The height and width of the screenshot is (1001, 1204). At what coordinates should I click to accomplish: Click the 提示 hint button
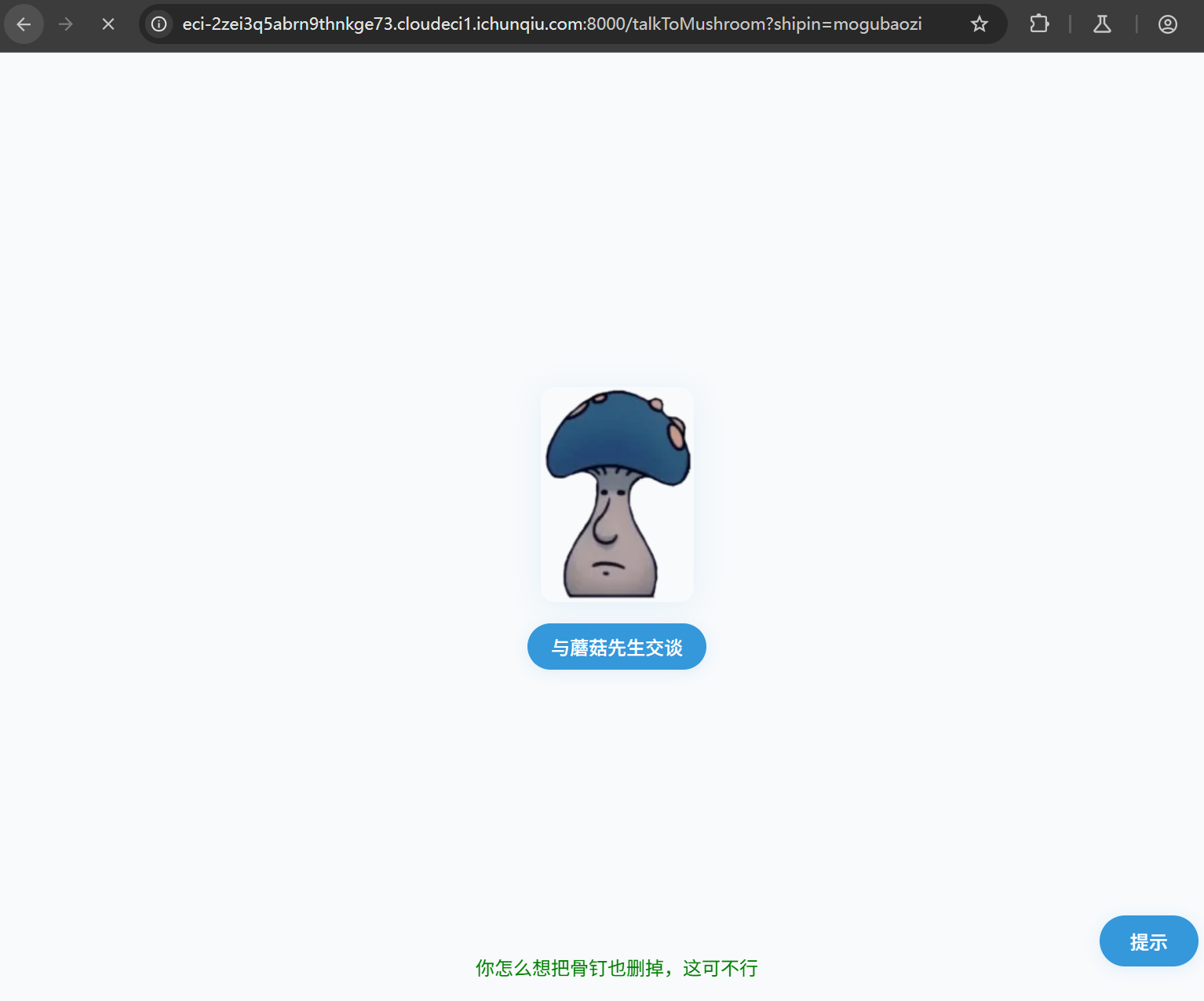pos(1147,941)
